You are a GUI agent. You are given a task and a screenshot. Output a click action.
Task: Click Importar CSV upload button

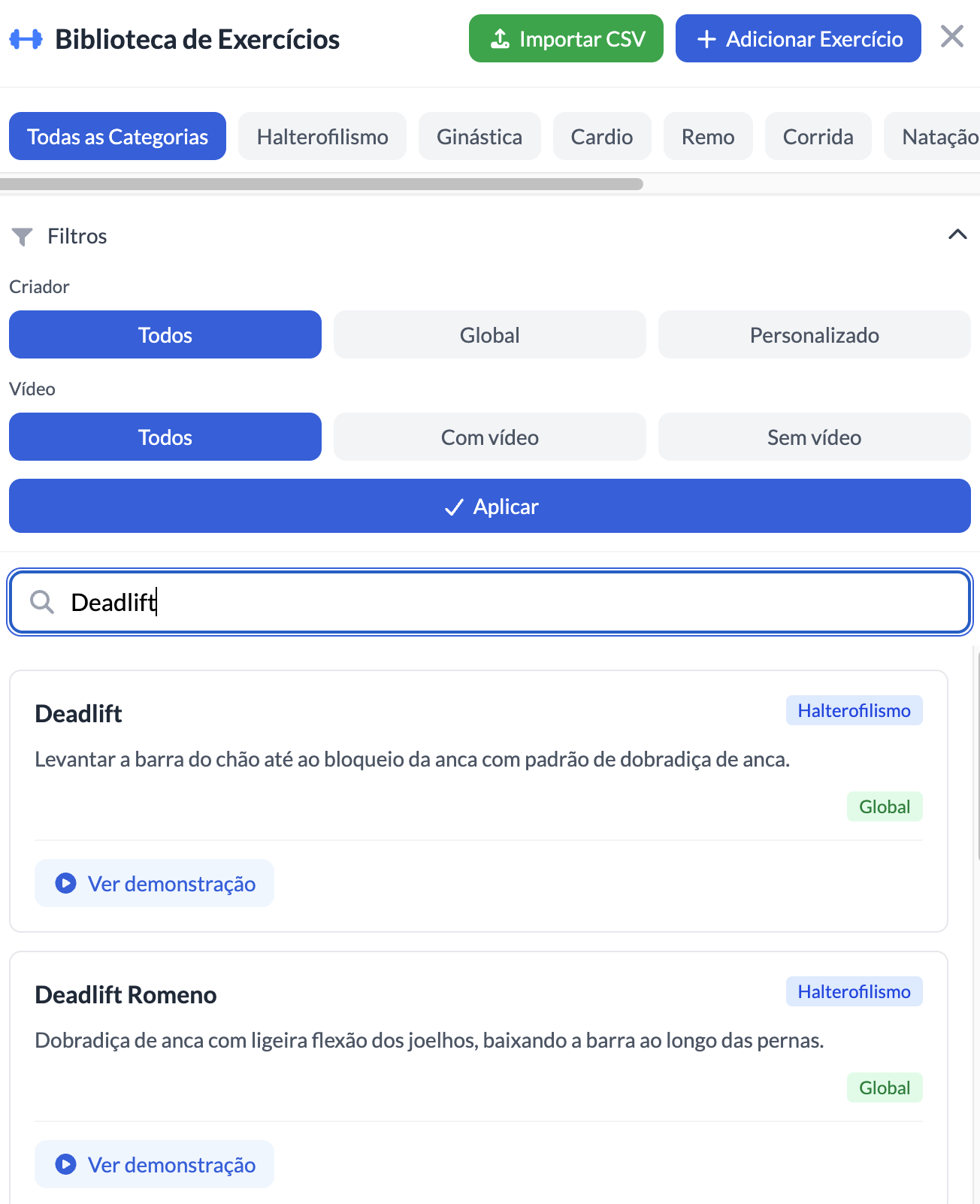566,38
